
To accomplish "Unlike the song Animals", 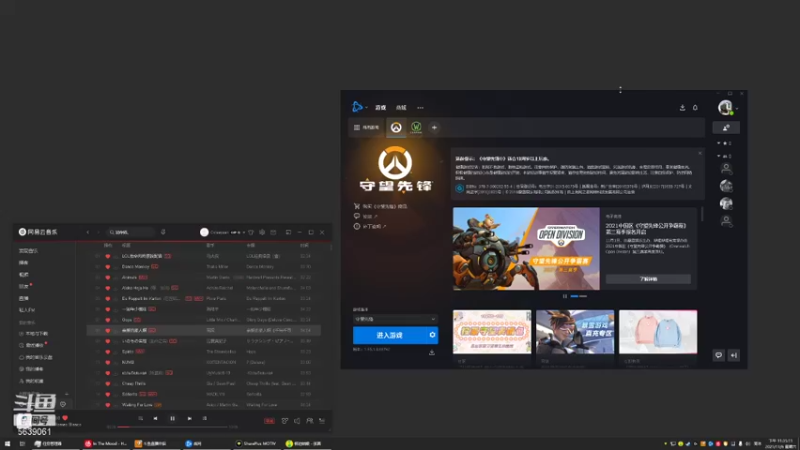I will click(107, 278).
